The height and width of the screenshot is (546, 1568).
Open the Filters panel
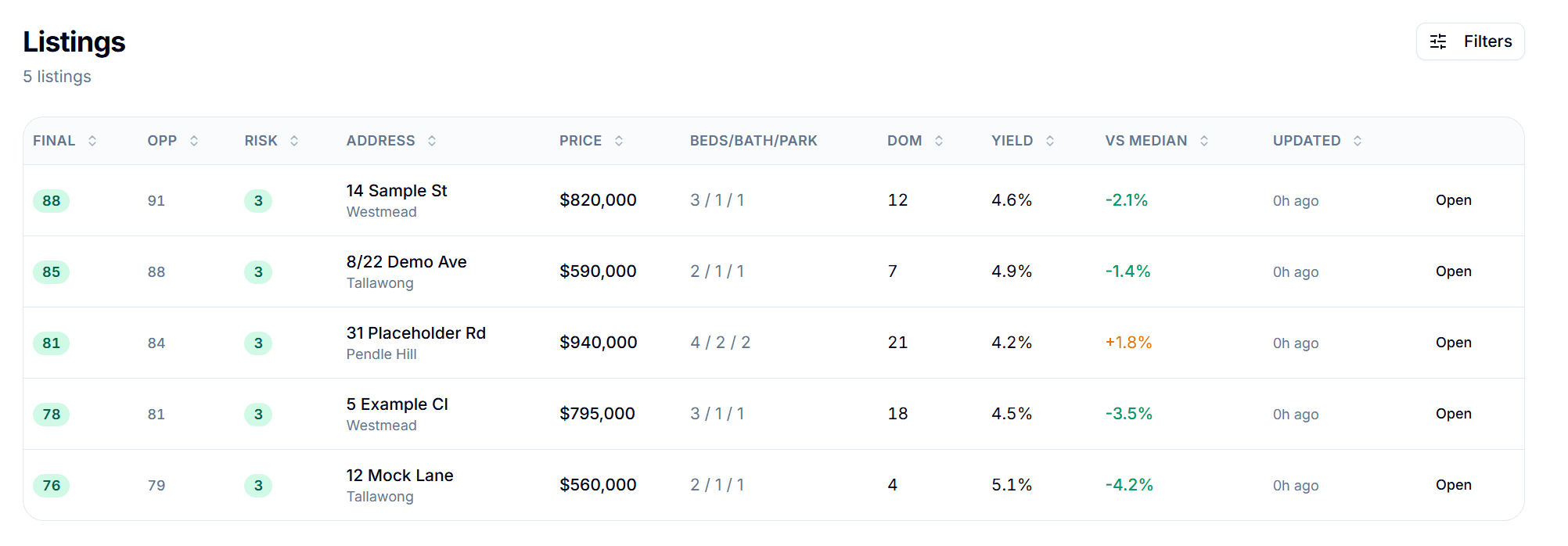(x=1469, y=41)
